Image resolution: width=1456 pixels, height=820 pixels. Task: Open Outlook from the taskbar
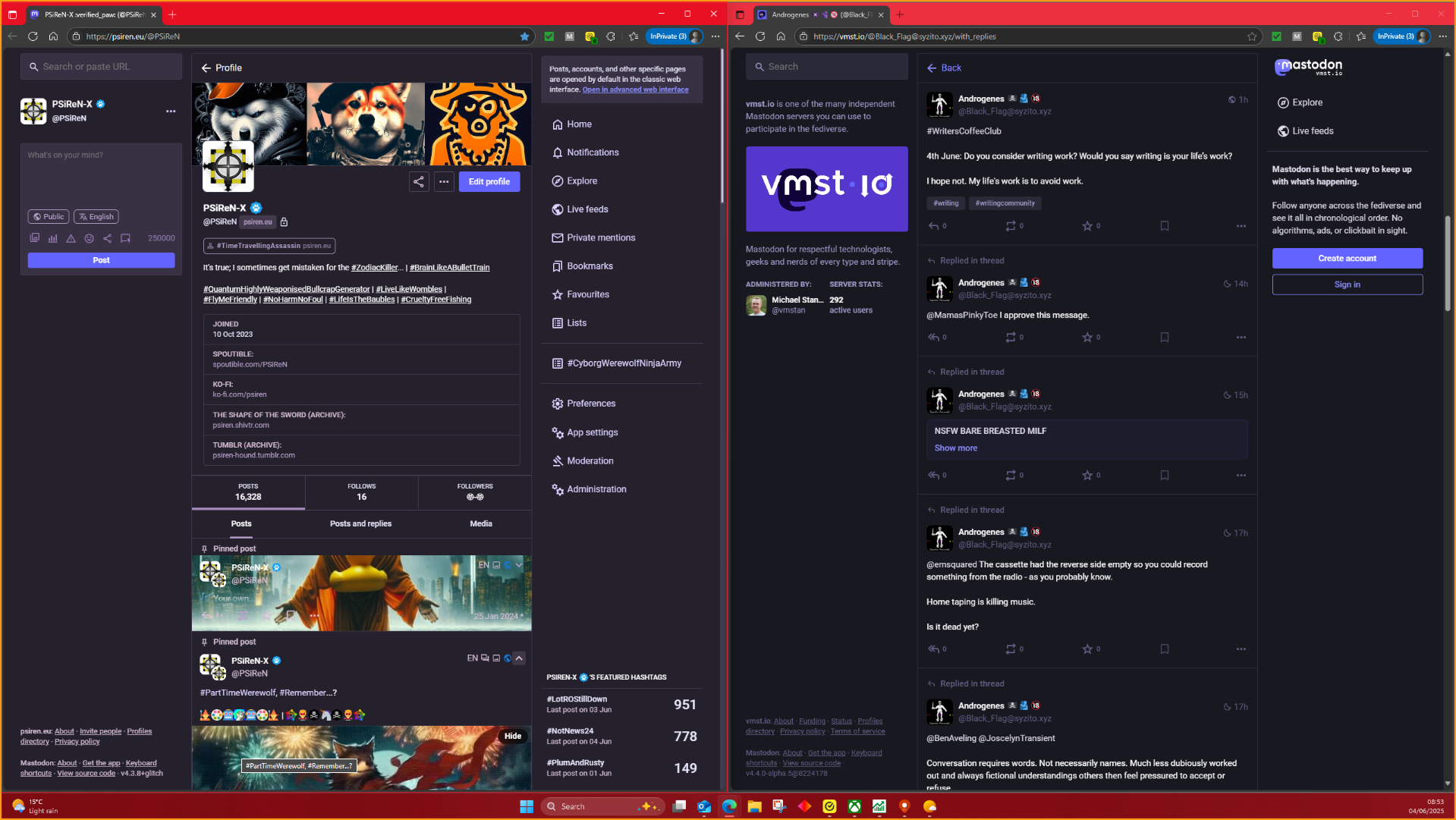pyautogui.click(x=704, y=806)
